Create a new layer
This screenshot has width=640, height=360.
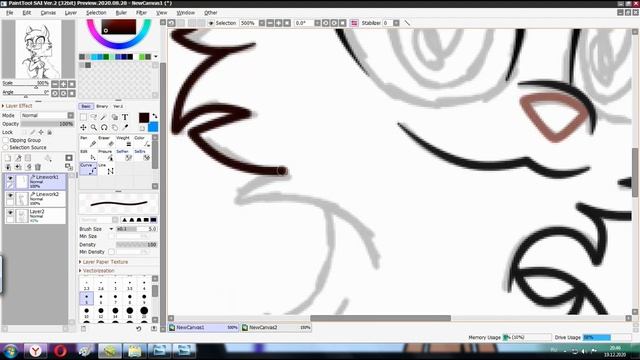[x=8, y=158]
